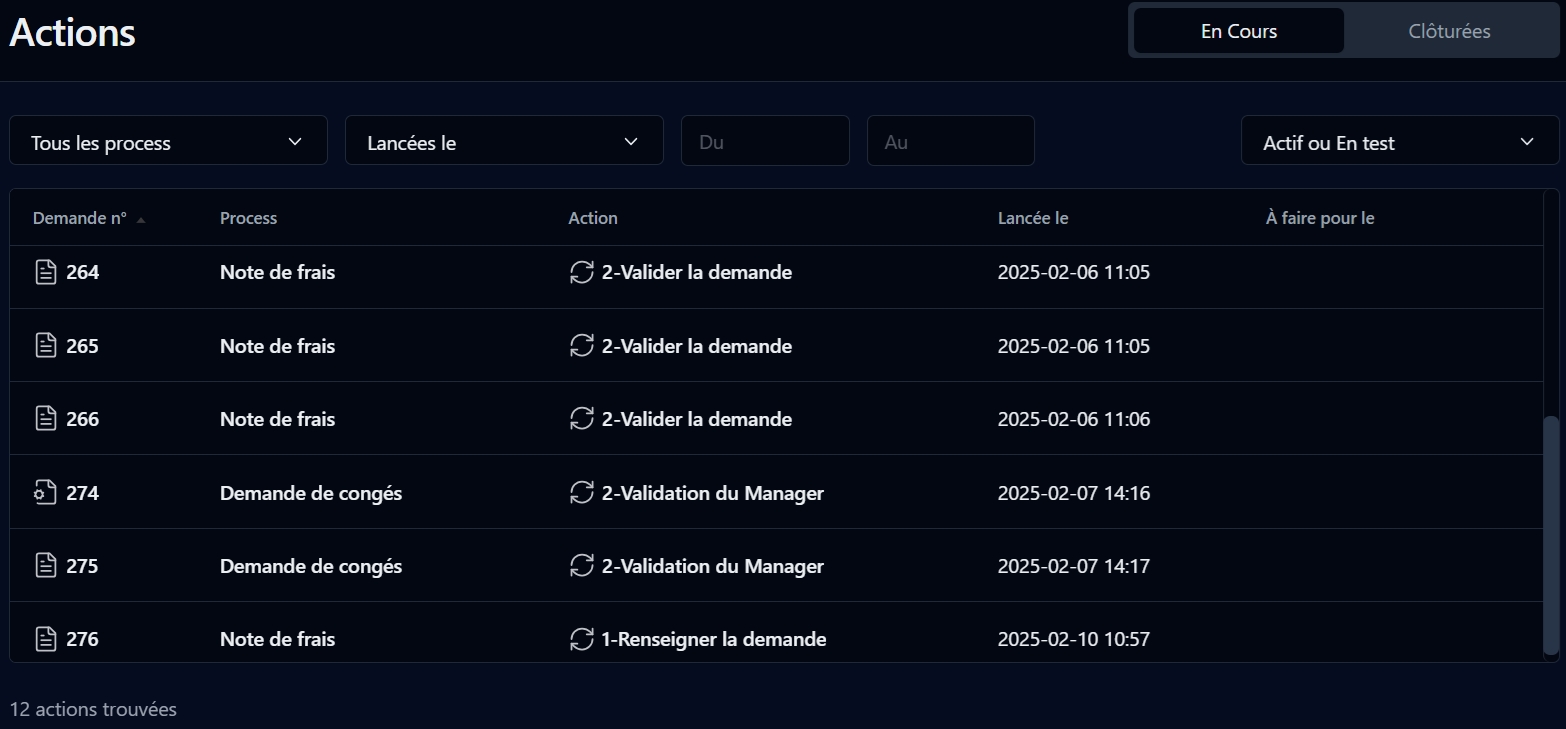Click the cycle icon in request 275 row

[x=581, y=566]
